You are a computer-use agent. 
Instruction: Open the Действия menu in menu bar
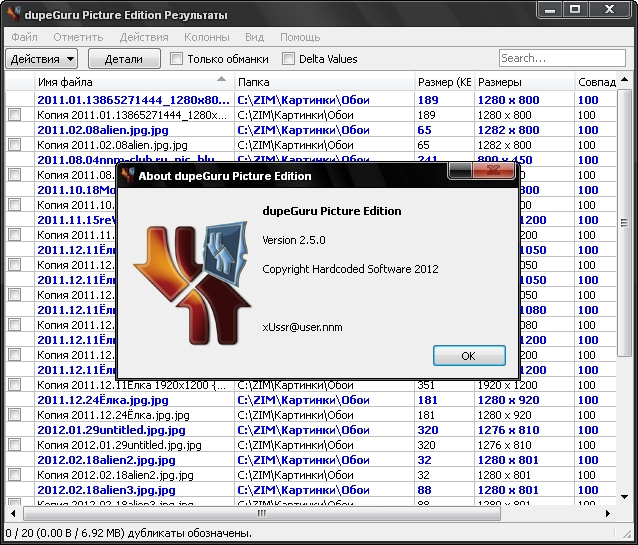pos(144,37)
